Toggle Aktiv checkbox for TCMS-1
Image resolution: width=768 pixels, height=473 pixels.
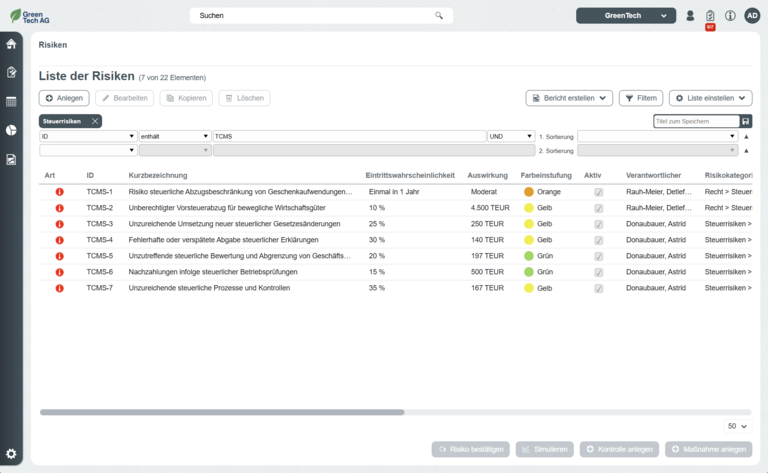pos(599,192)
